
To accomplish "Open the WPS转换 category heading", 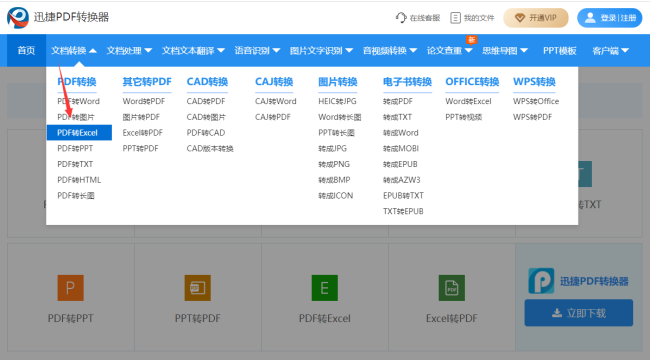I will [x=534, y=82].
